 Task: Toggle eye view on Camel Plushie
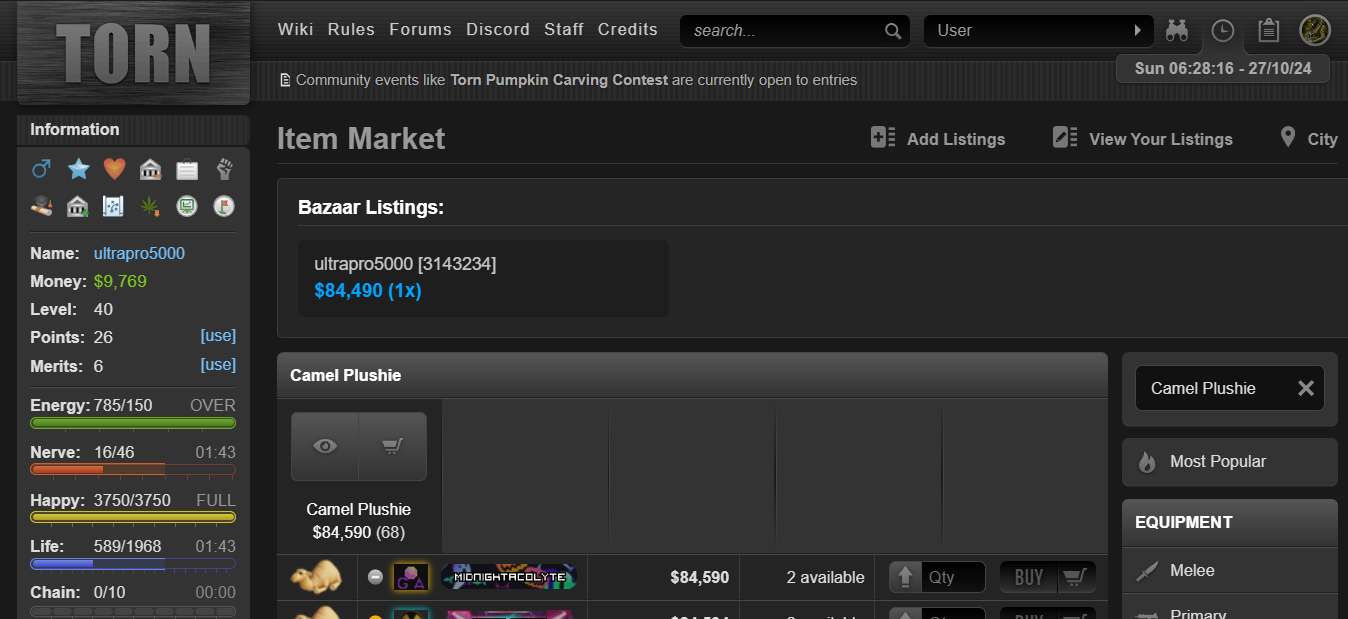[325, 447]
